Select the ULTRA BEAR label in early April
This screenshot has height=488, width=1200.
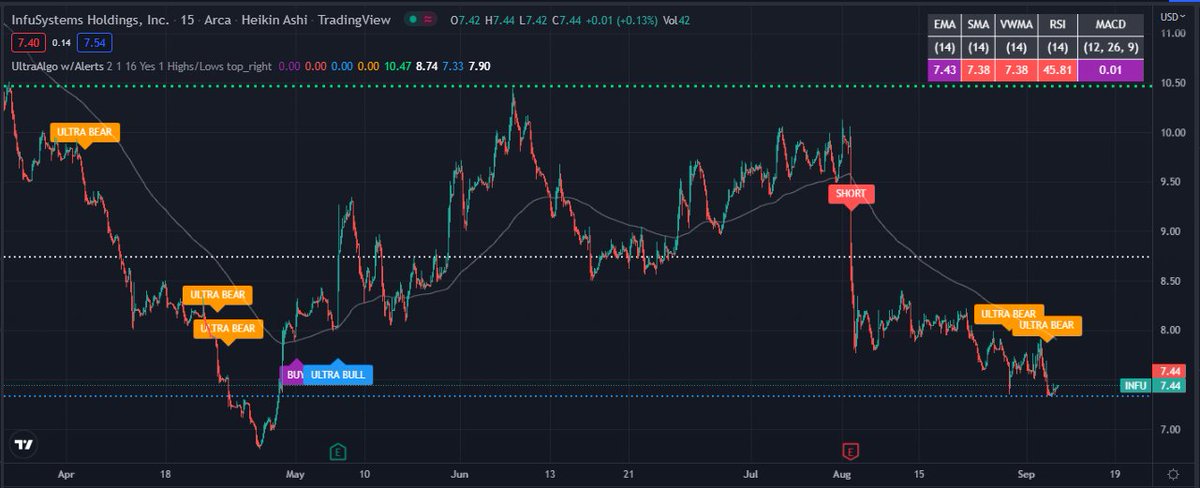[x=85, y=133]
